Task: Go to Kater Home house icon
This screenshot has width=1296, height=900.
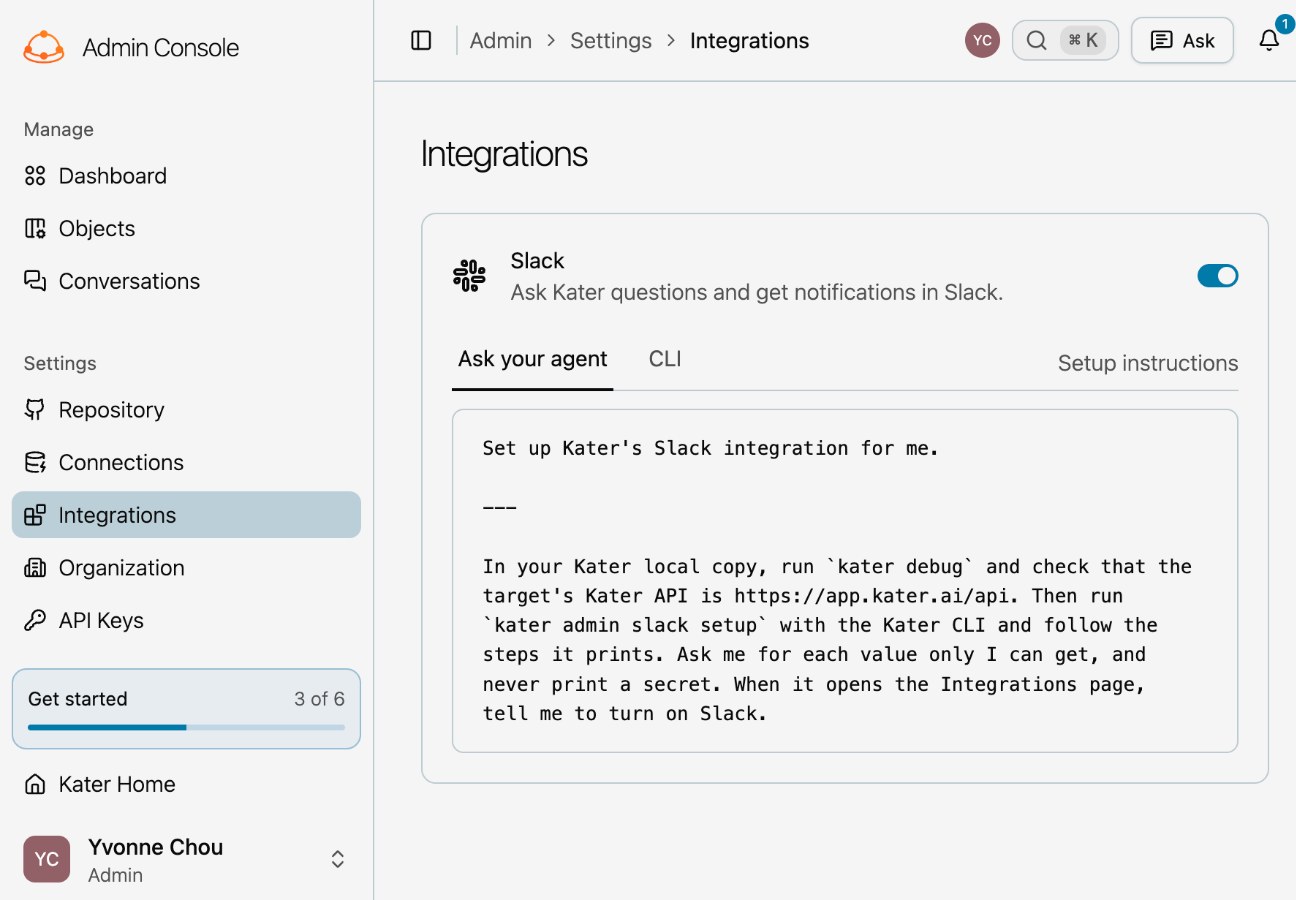Action: pyautogui.click(x=35, y=784)
